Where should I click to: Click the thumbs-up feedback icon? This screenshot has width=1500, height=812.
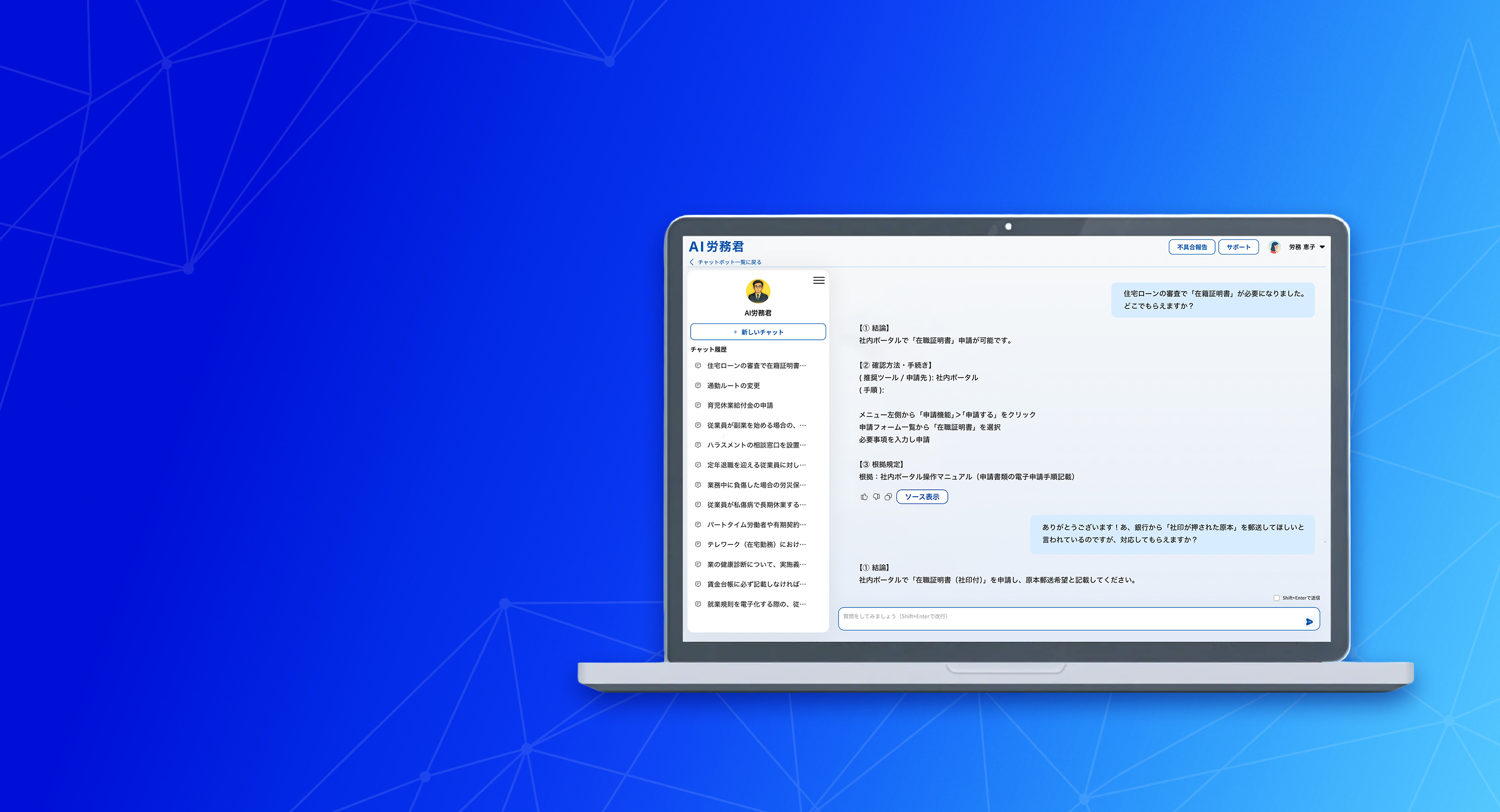pyautogui.click(x=864, y=497)
